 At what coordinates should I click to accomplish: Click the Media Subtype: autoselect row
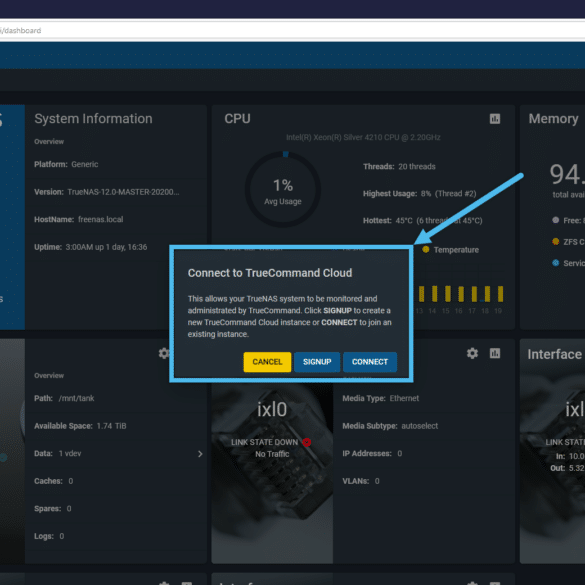pyautogui.click(x=424, y=426)
